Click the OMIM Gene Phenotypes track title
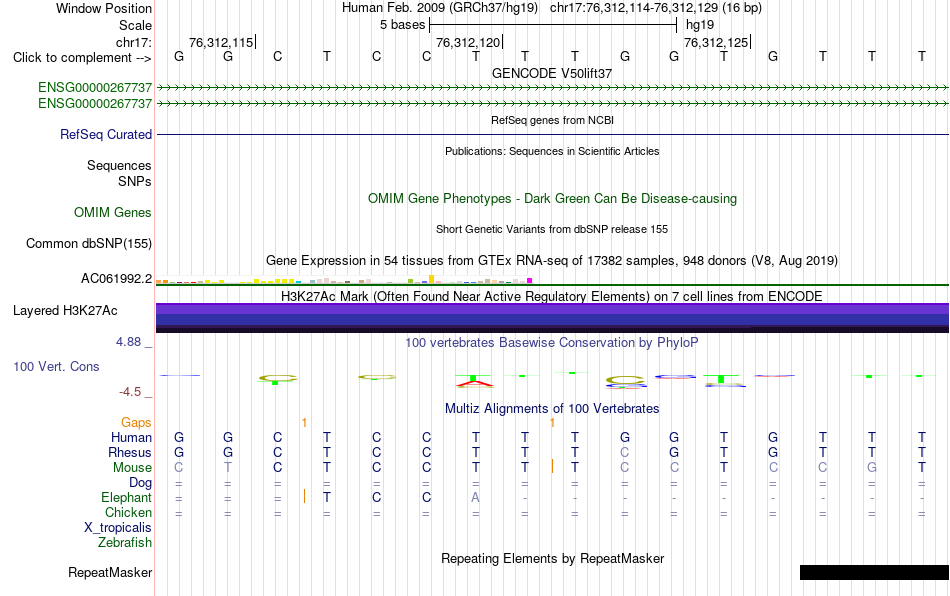 552,199
